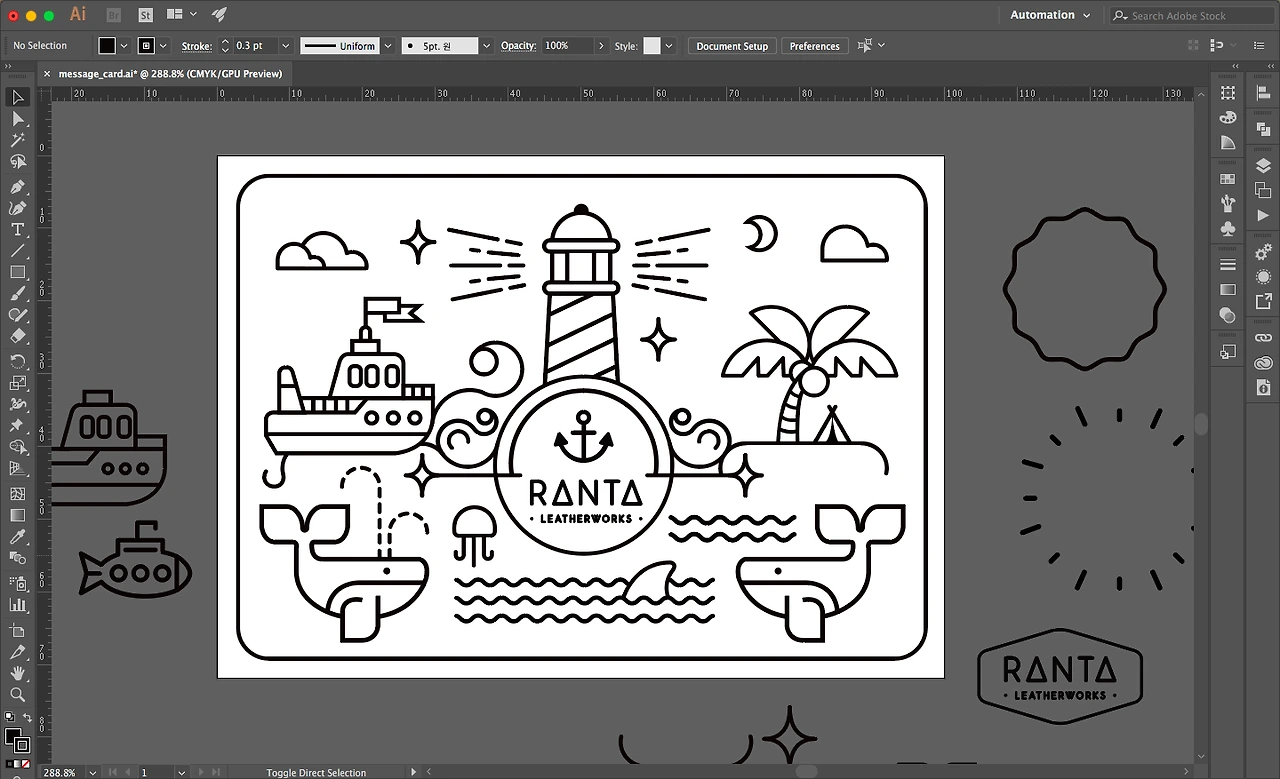
Task: Pick the Lasso tool
Action: tap(17, 163)
